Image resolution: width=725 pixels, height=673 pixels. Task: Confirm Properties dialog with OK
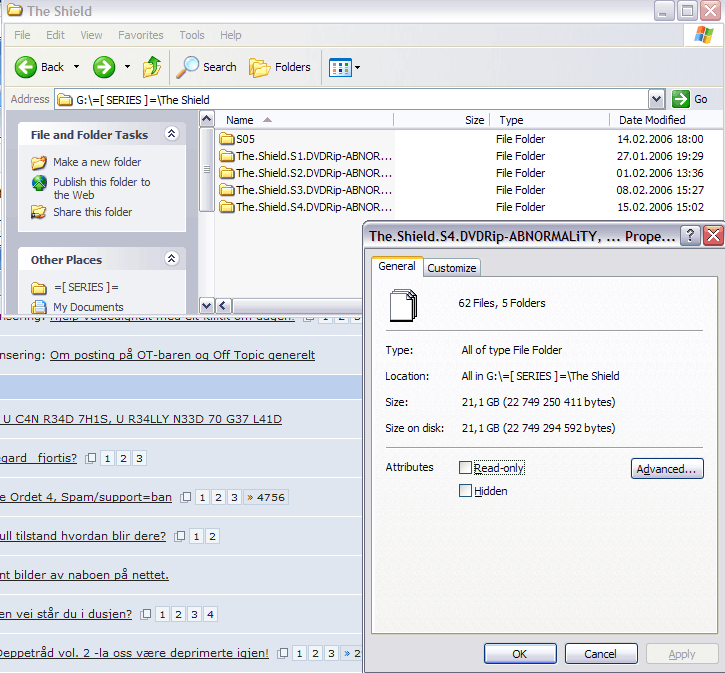tap(520, 654)
